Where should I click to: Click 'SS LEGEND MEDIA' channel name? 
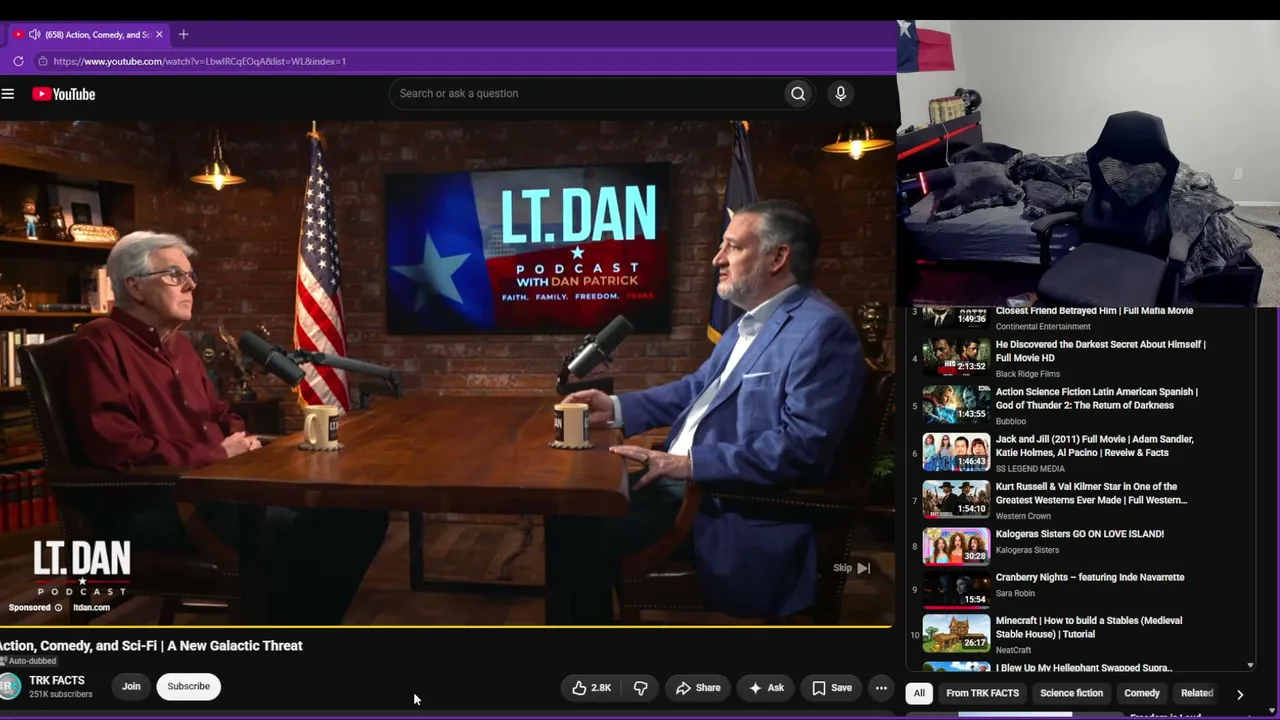point(1030,468)
